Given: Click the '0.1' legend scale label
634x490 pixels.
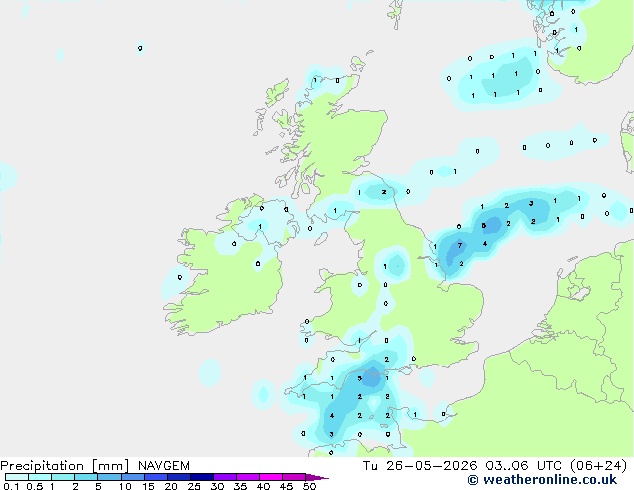Looking at the screenshot, I should pos(10,486).
